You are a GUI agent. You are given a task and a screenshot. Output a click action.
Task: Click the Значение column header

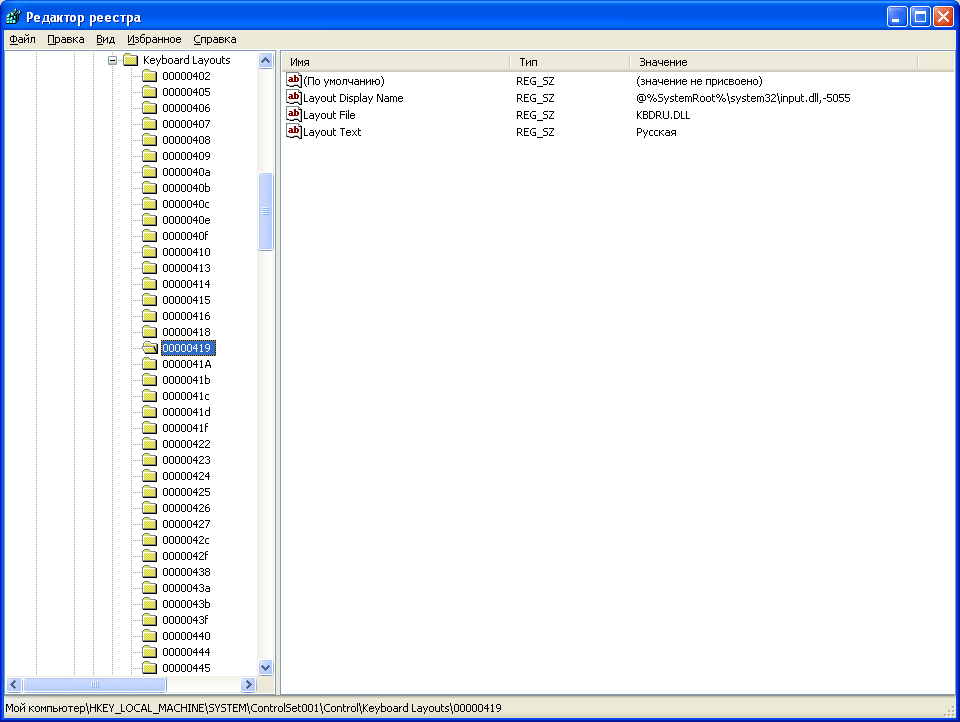(x=773, y=62)
